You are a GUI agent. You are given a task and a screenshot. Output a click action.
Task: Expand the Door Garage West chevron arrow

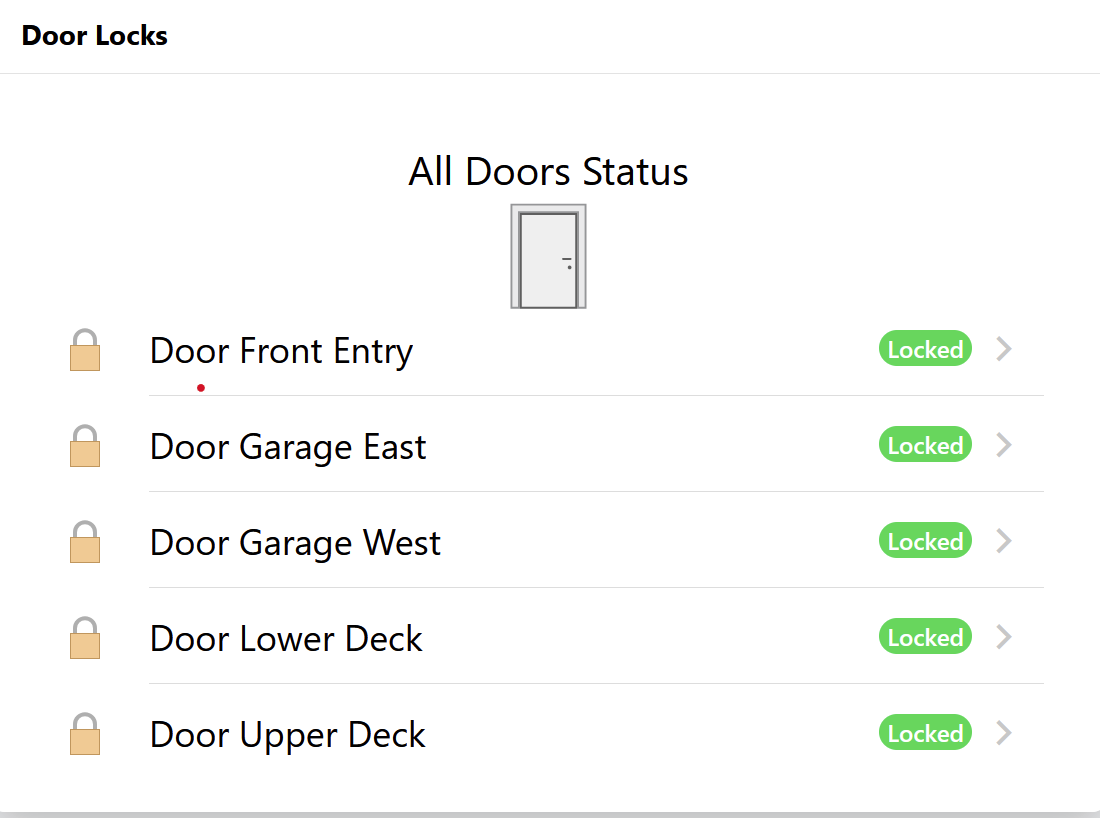pyautogui.click(x=1005, y=541)
